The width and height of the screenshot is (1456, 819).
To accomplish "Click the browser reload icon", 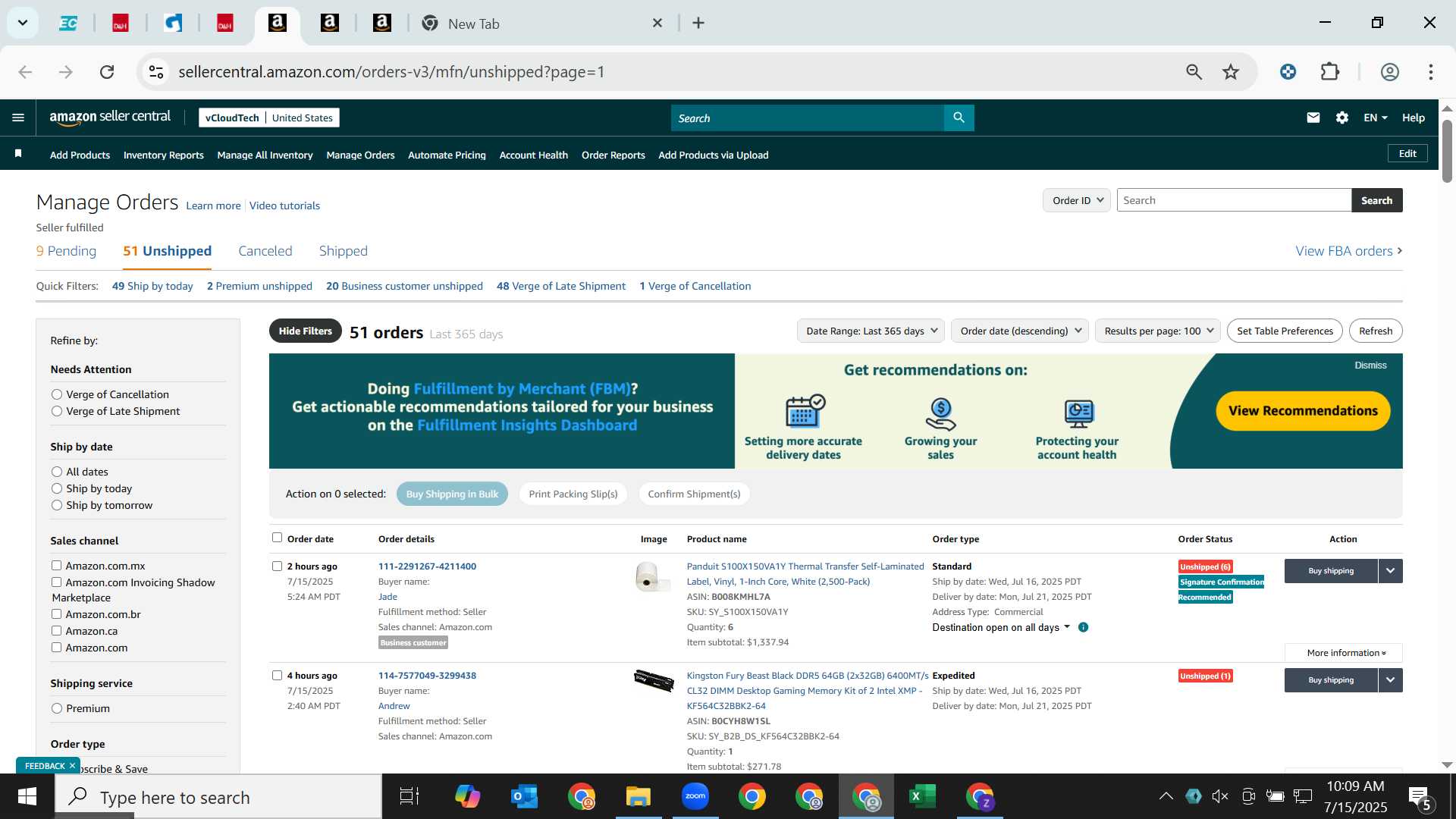I will (107, 72).
